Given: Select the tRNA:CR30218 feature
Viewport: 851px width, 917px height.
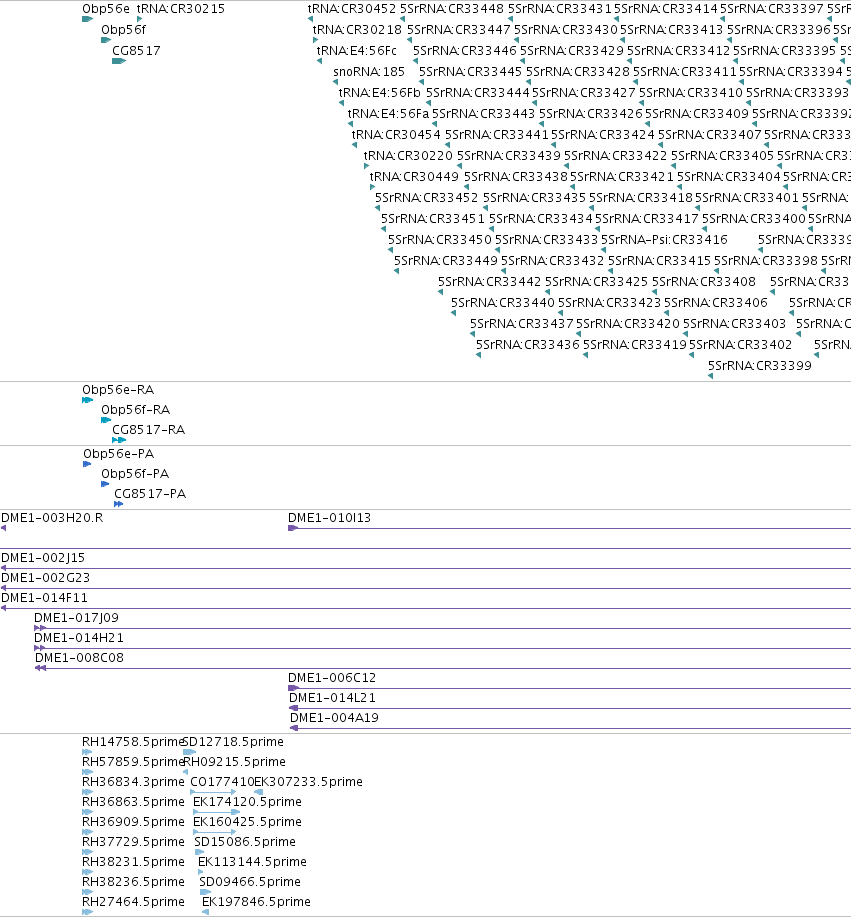Looking at the screenshot, I should 357,30.
